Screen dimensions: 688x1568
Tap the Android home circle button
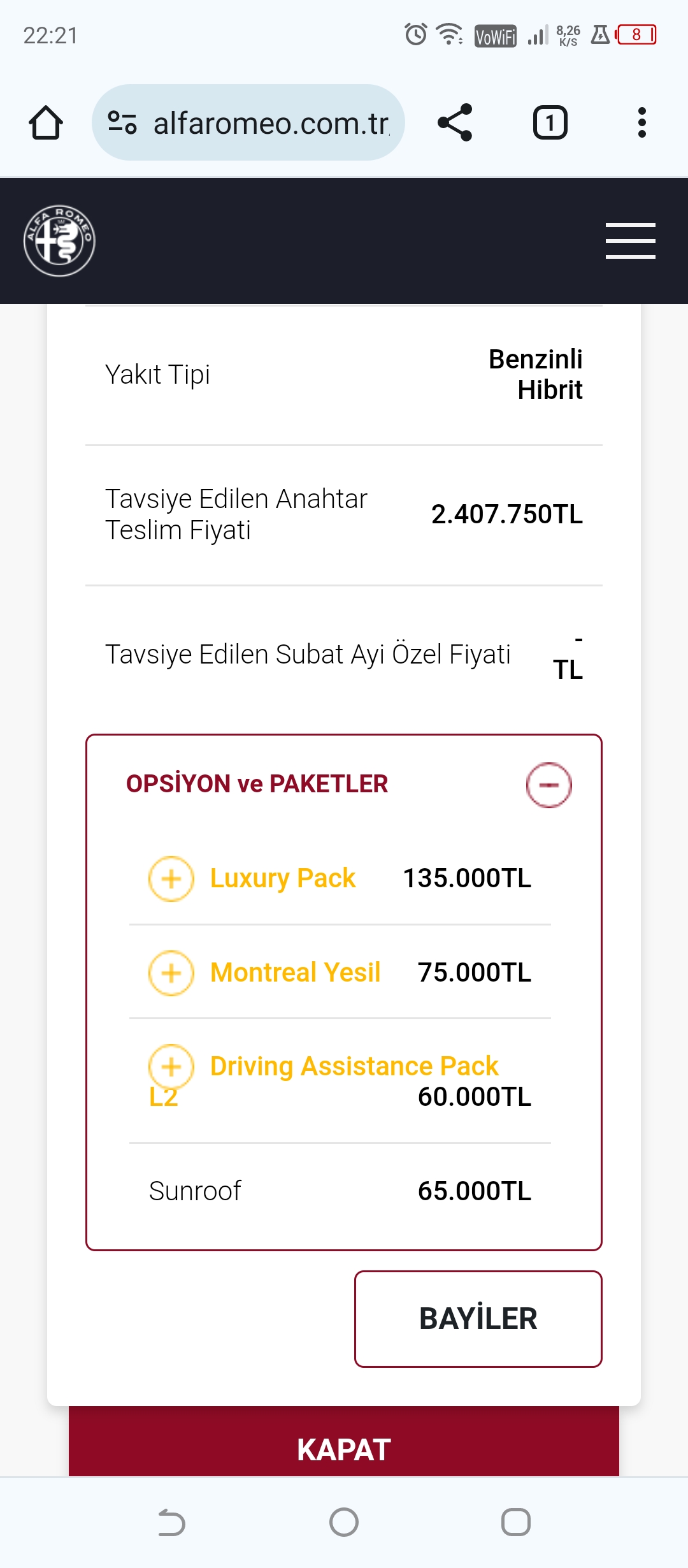[x=344, y=1522]
